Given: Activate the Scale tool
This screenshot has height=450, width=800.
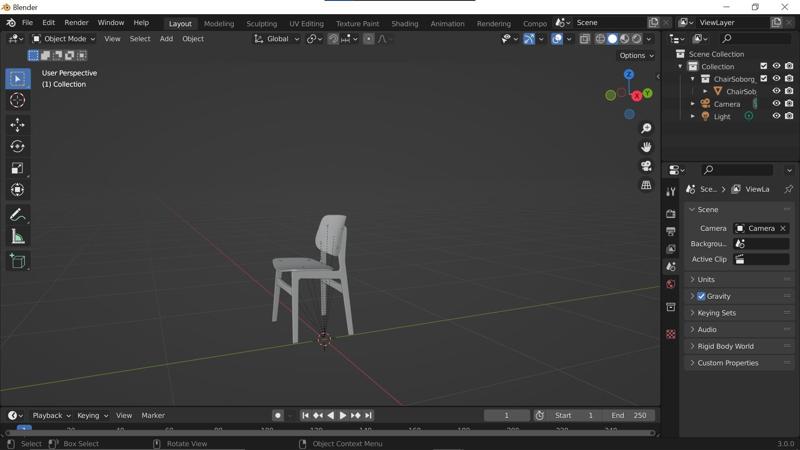Looking at the screenshot, I should 17,168.
